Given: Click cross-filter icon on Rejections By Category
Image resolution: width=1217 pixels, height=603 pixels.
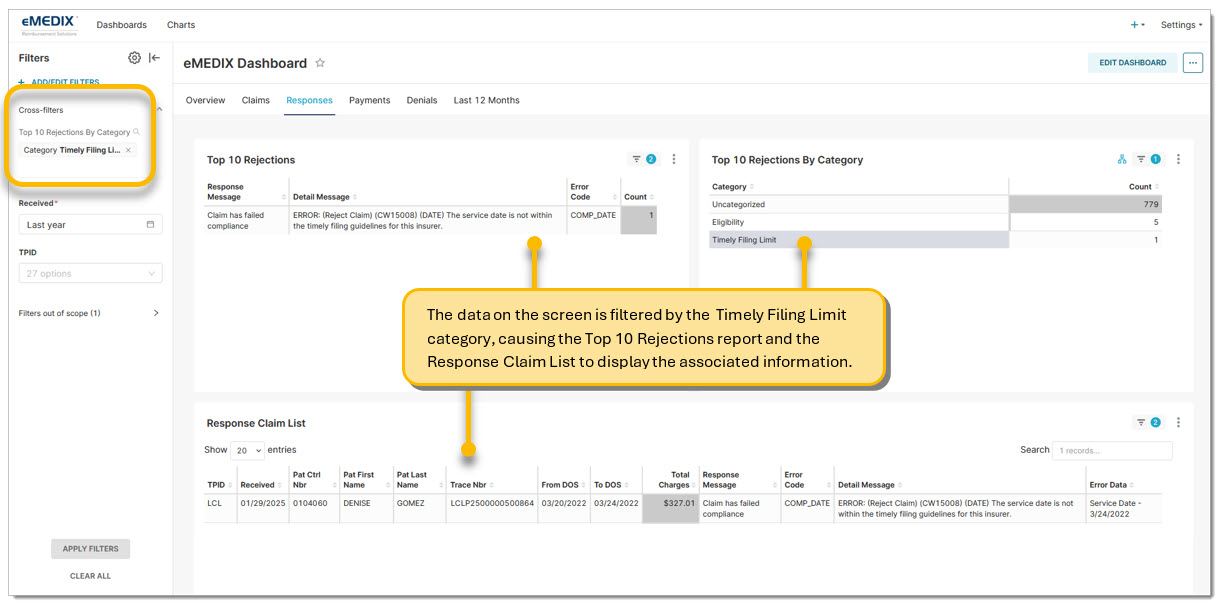Looking at the screenshot, I should tap(1122, 159).
